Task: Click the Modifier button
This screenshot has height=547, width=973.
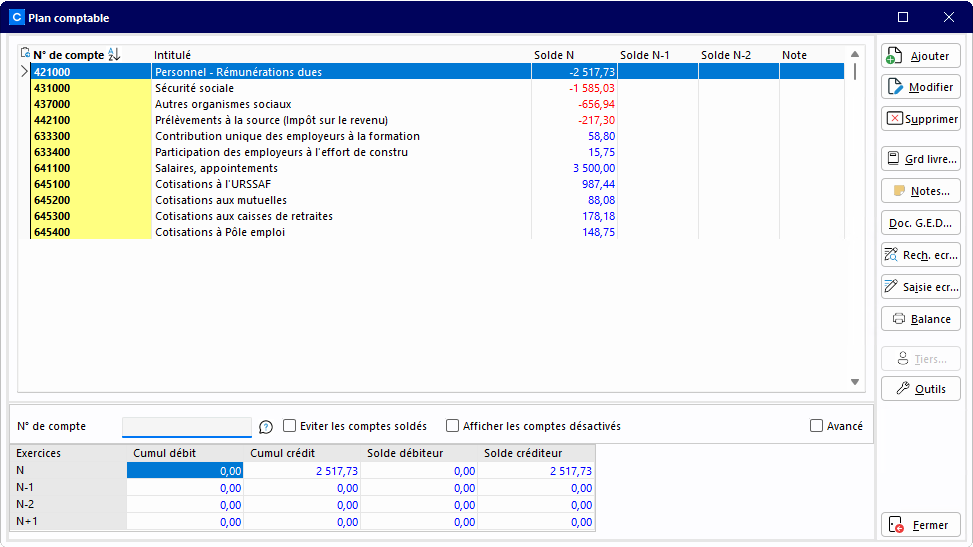Action: click(921, 87)
